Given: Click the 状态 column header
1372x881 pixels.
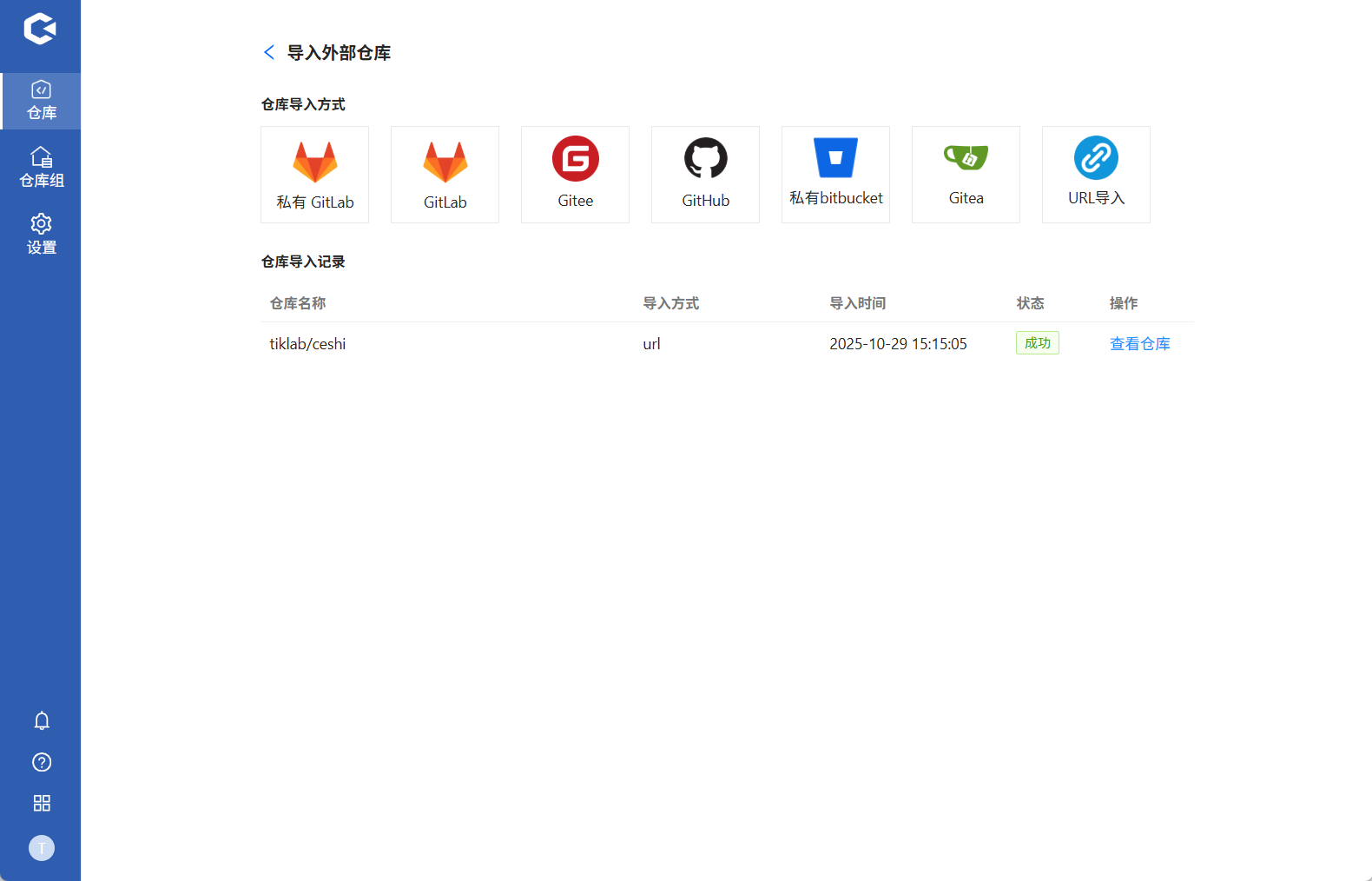Looking at the screenshot, I should (1030, 303).
